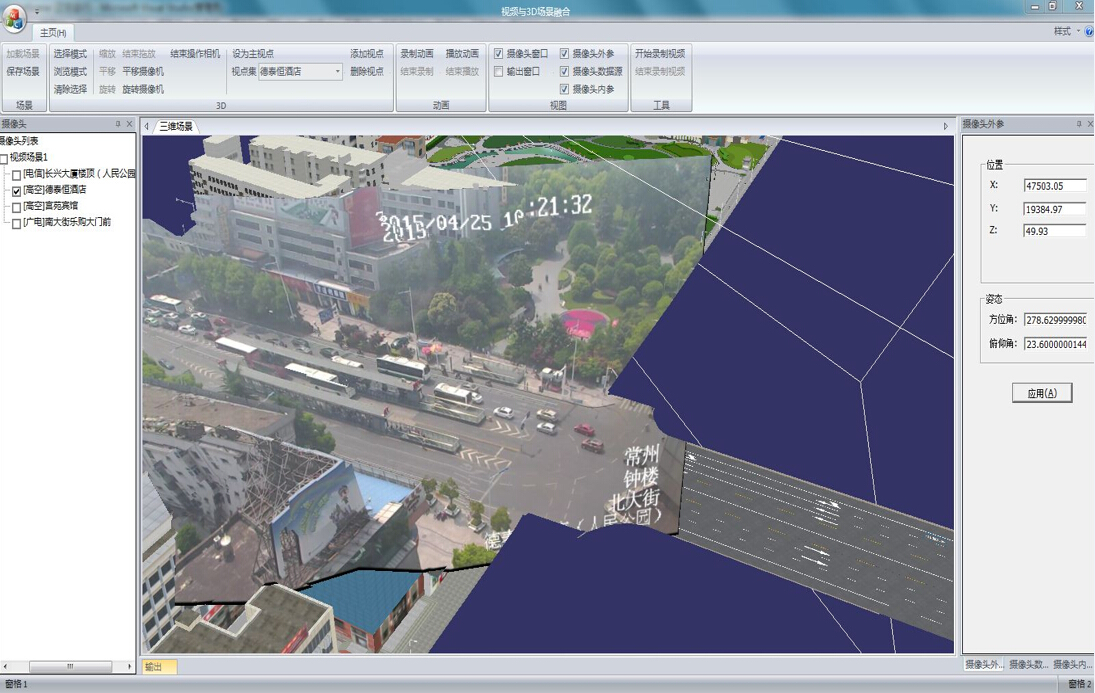Close the 摄像头外参 panel
The width and height of the screenshot is (1095, 693).
(1090, 124)
